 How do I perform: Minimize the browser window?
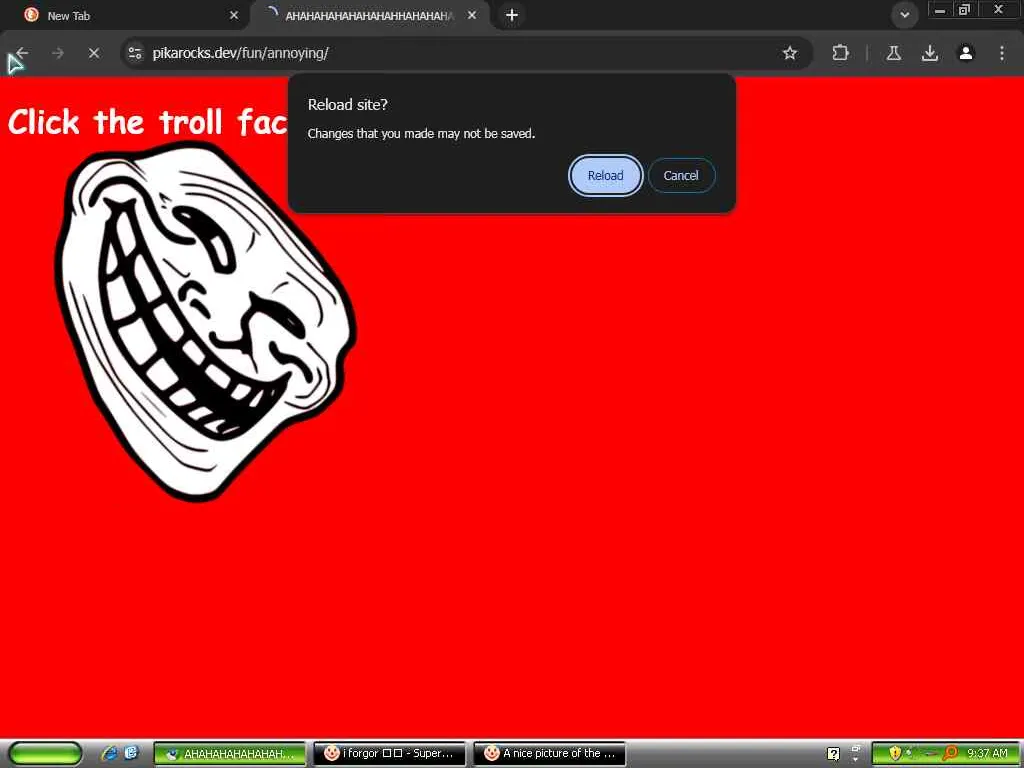tap(939, 10)
